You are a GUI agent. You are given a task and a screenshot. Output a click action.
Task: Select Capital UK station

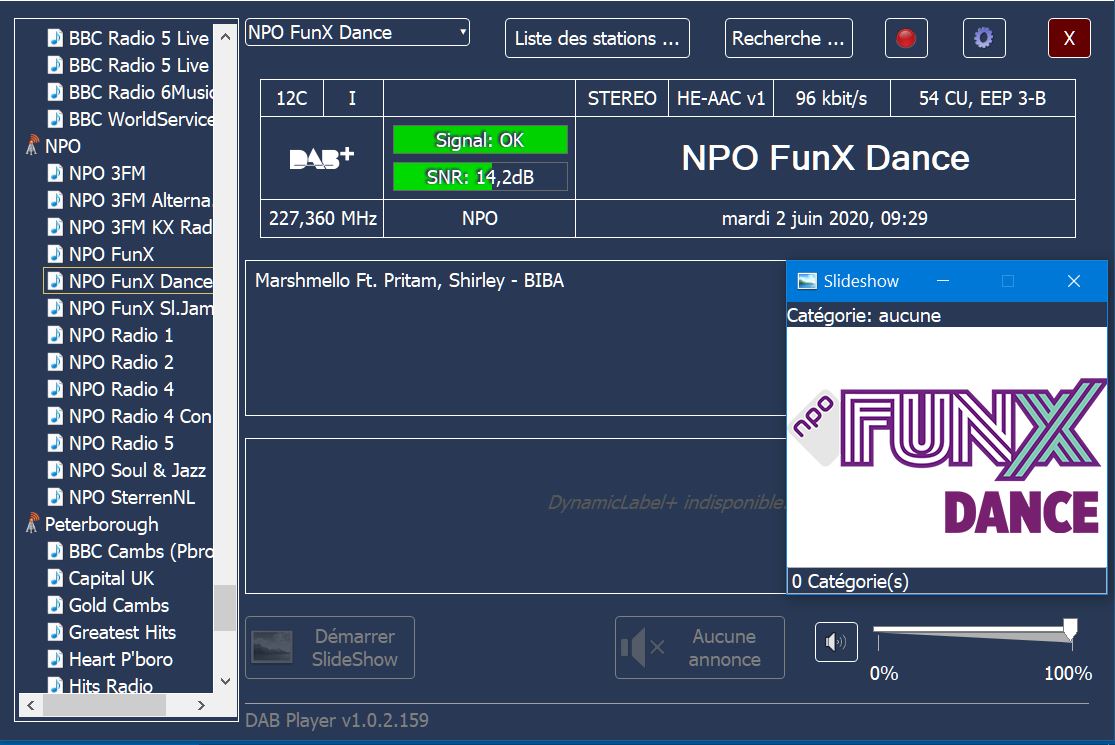(x=112, y=578)
